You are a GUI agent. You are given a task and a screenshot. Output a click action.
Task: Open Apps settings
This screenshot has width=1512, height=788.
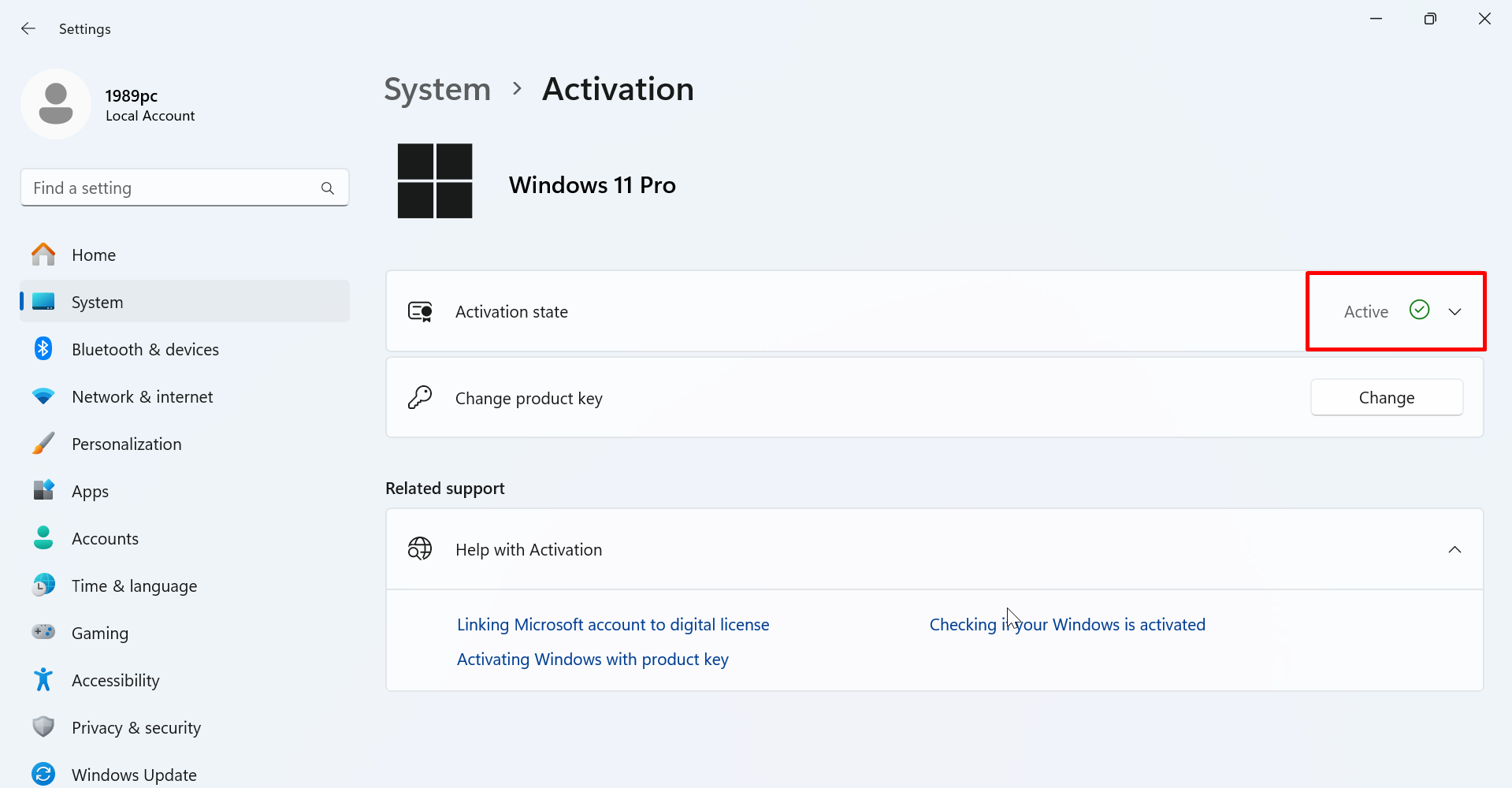pyautogui.click(x=184, y=491)
